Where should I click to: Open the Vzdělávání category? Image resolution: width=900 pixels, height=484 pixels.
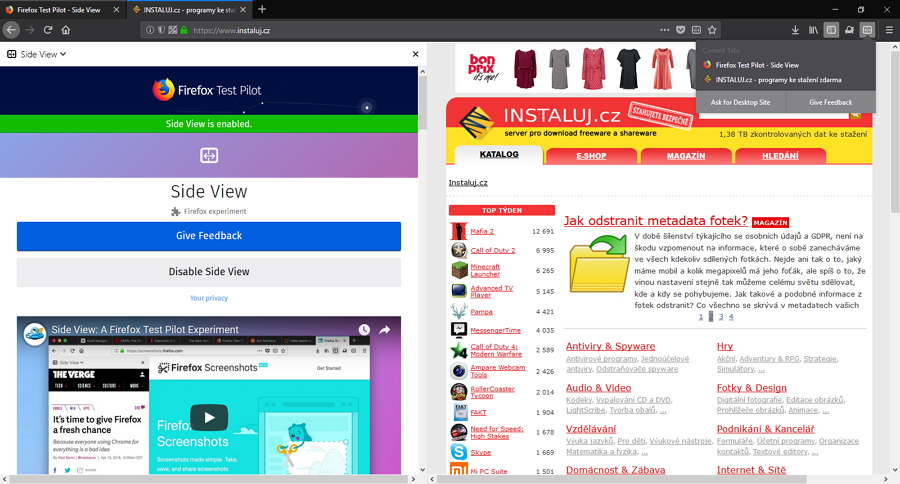(591, 429)
